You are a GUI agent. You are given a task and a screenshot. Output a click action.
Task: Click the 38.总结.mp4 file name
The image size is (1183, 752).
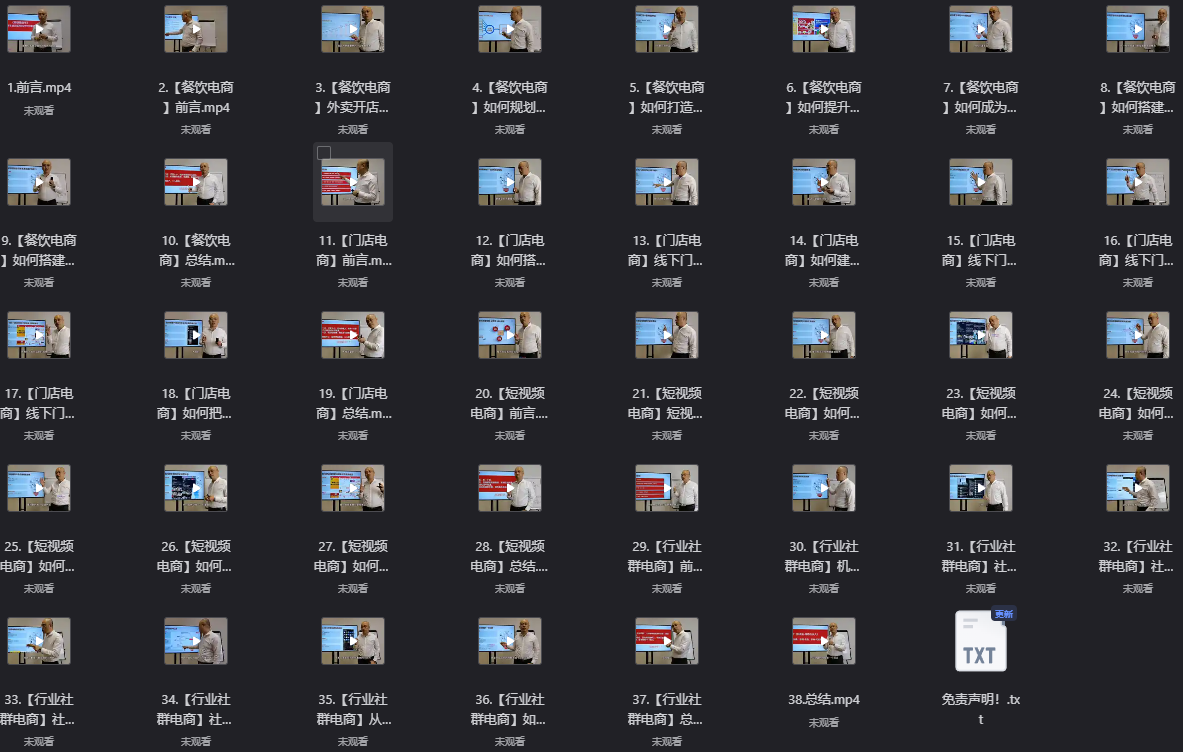(x=824, y=700)
